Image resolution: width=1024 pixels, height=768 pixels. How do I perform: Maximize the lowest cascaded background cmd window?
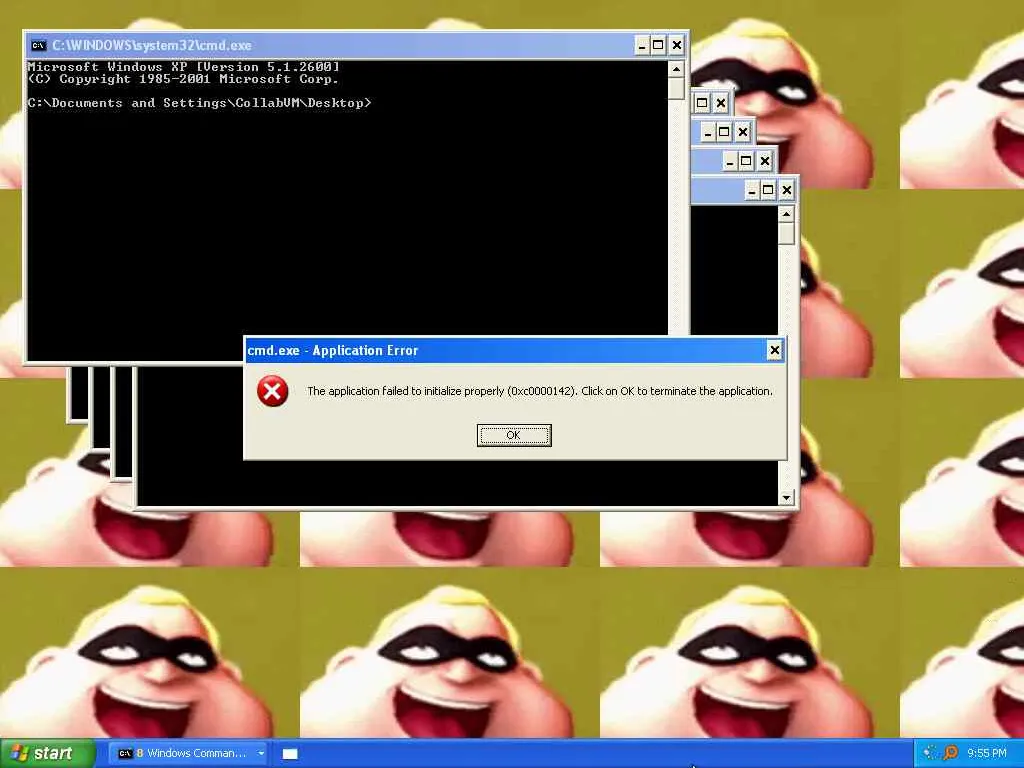[769, 191]
